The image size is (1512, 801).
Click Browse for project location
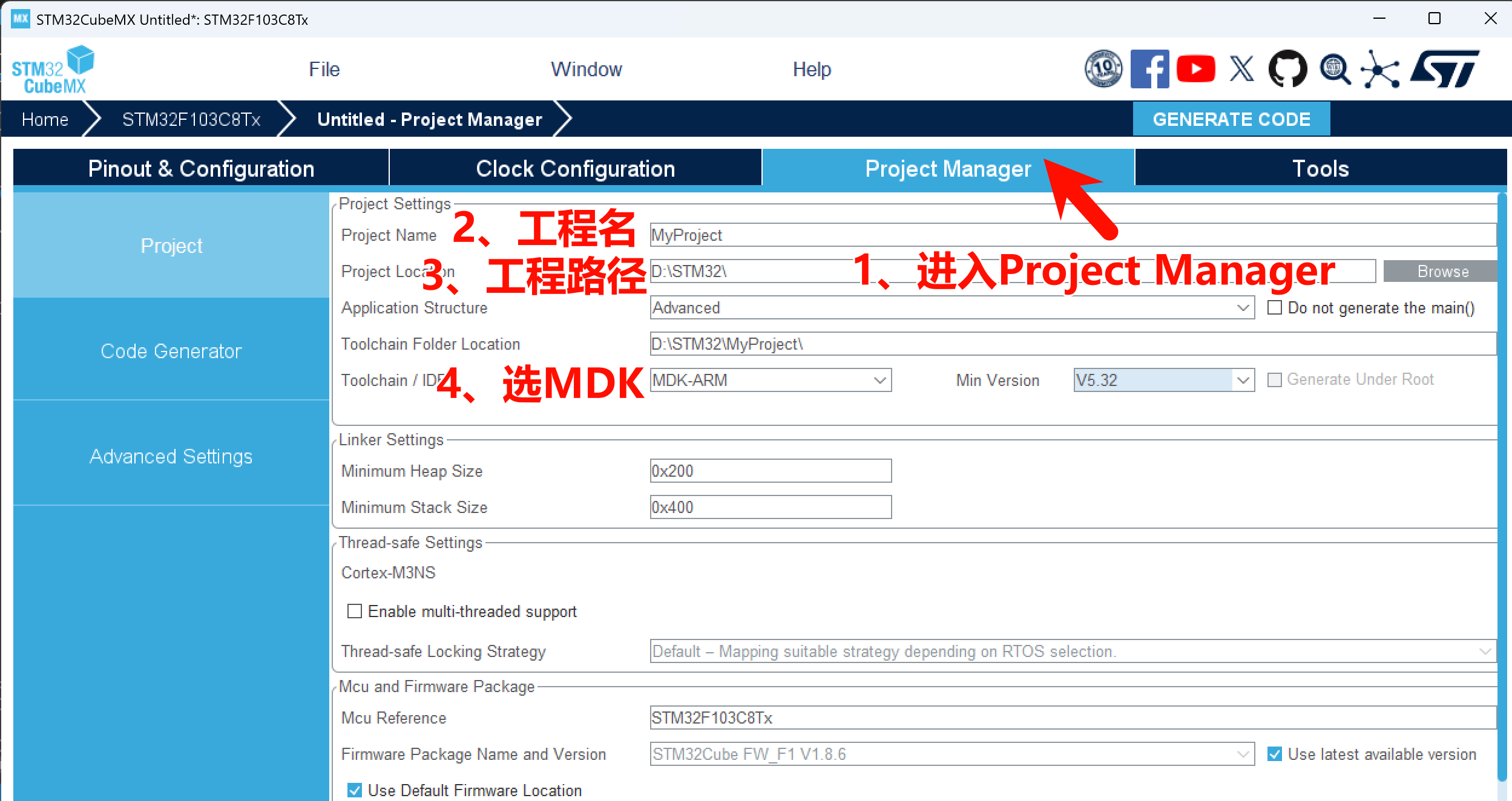coord(1442,272)
